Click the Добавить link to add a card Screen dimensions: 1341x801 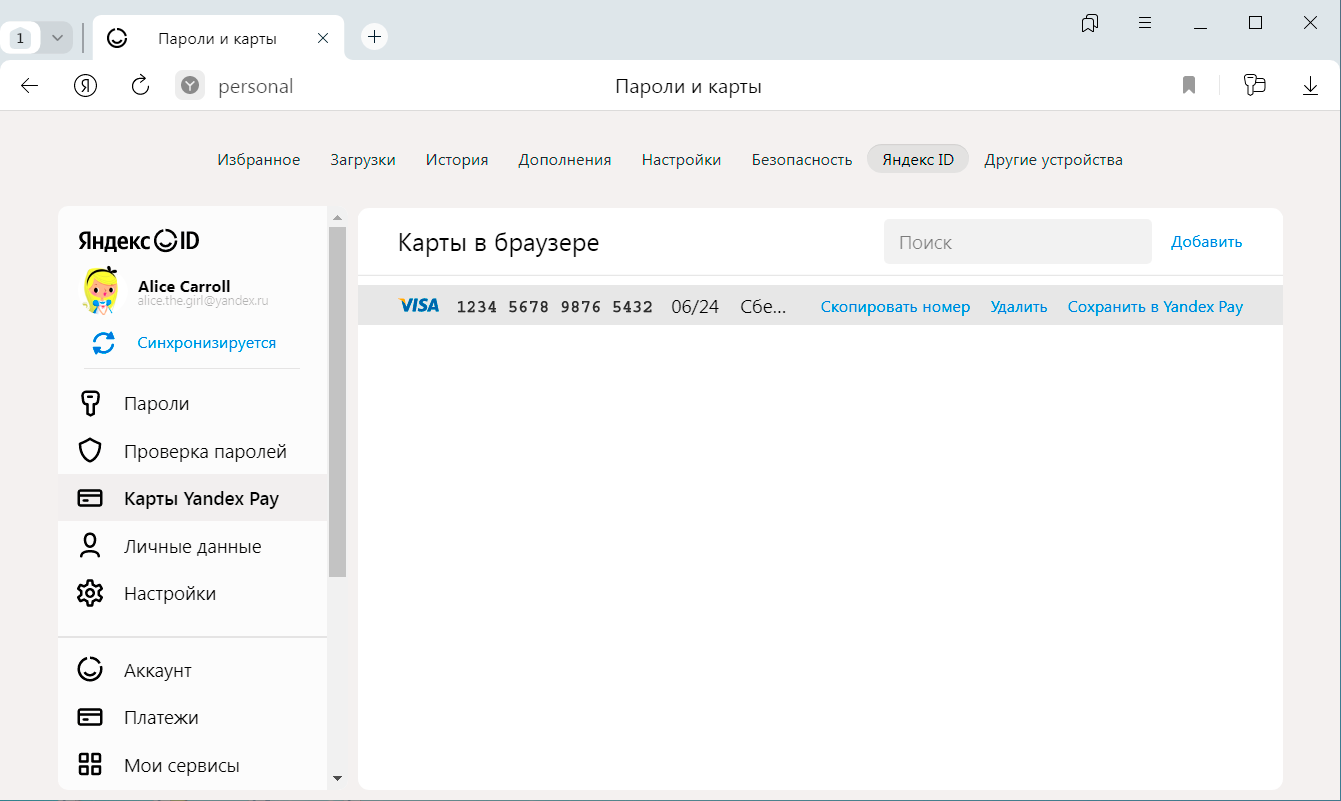(x=1206, y=242)
